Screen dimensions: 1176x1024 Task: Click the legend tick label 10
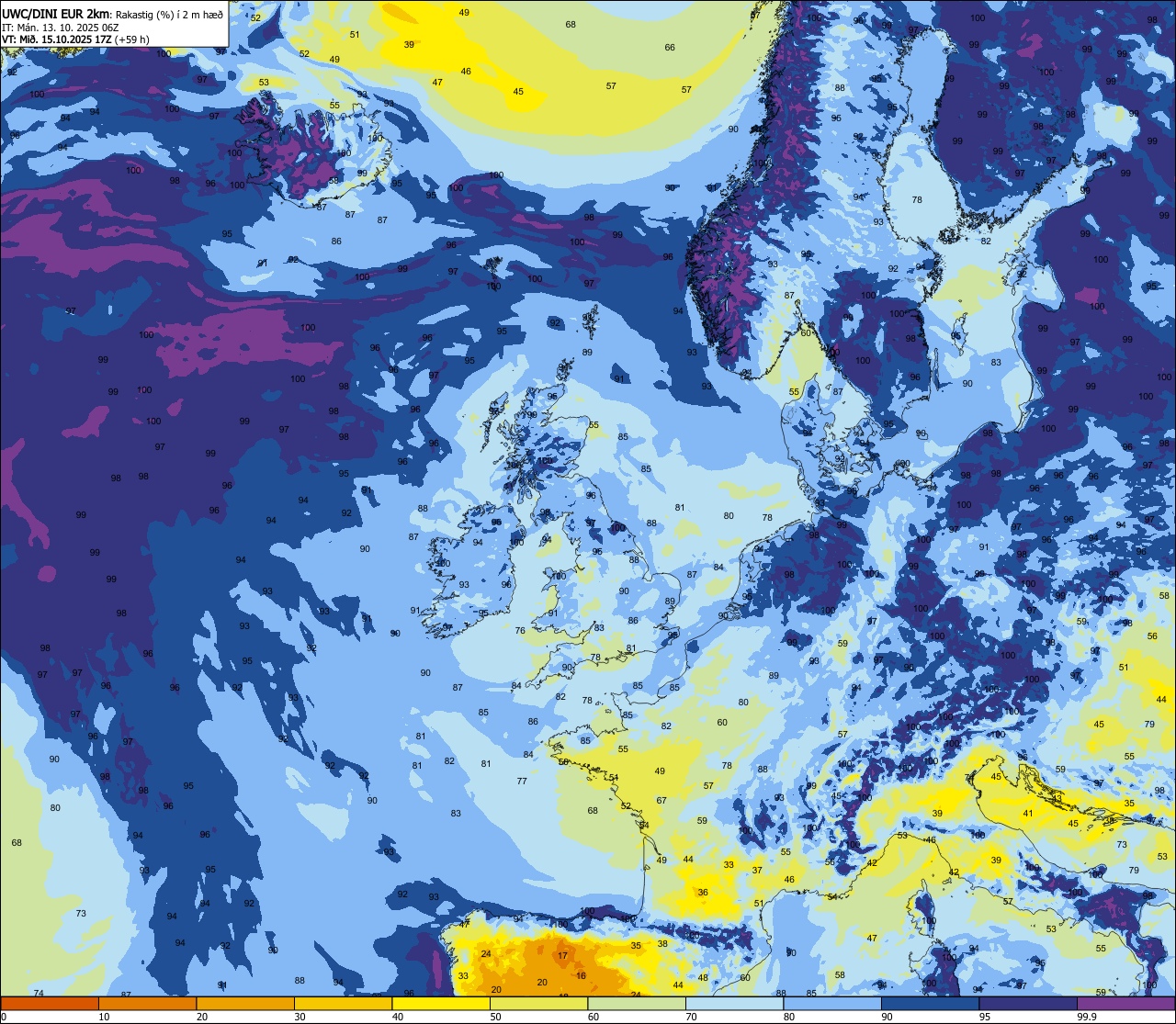(x=104, y=1017)
